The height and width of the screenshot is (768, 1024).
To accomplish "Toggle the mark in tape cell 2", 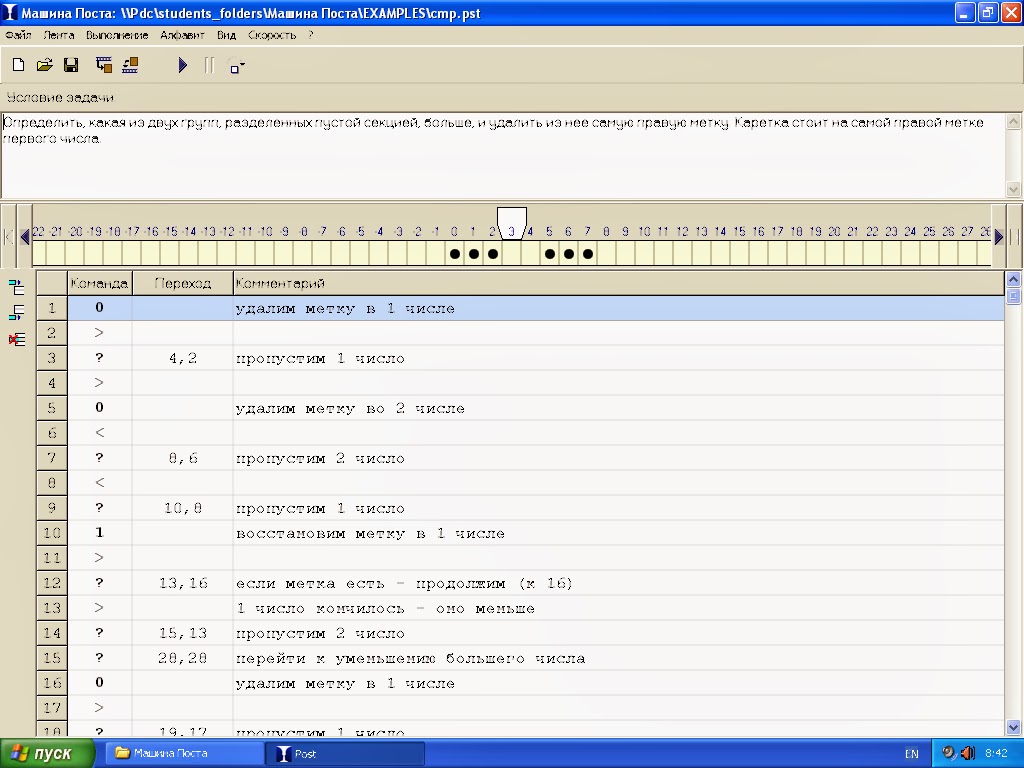I will (493, 253).
